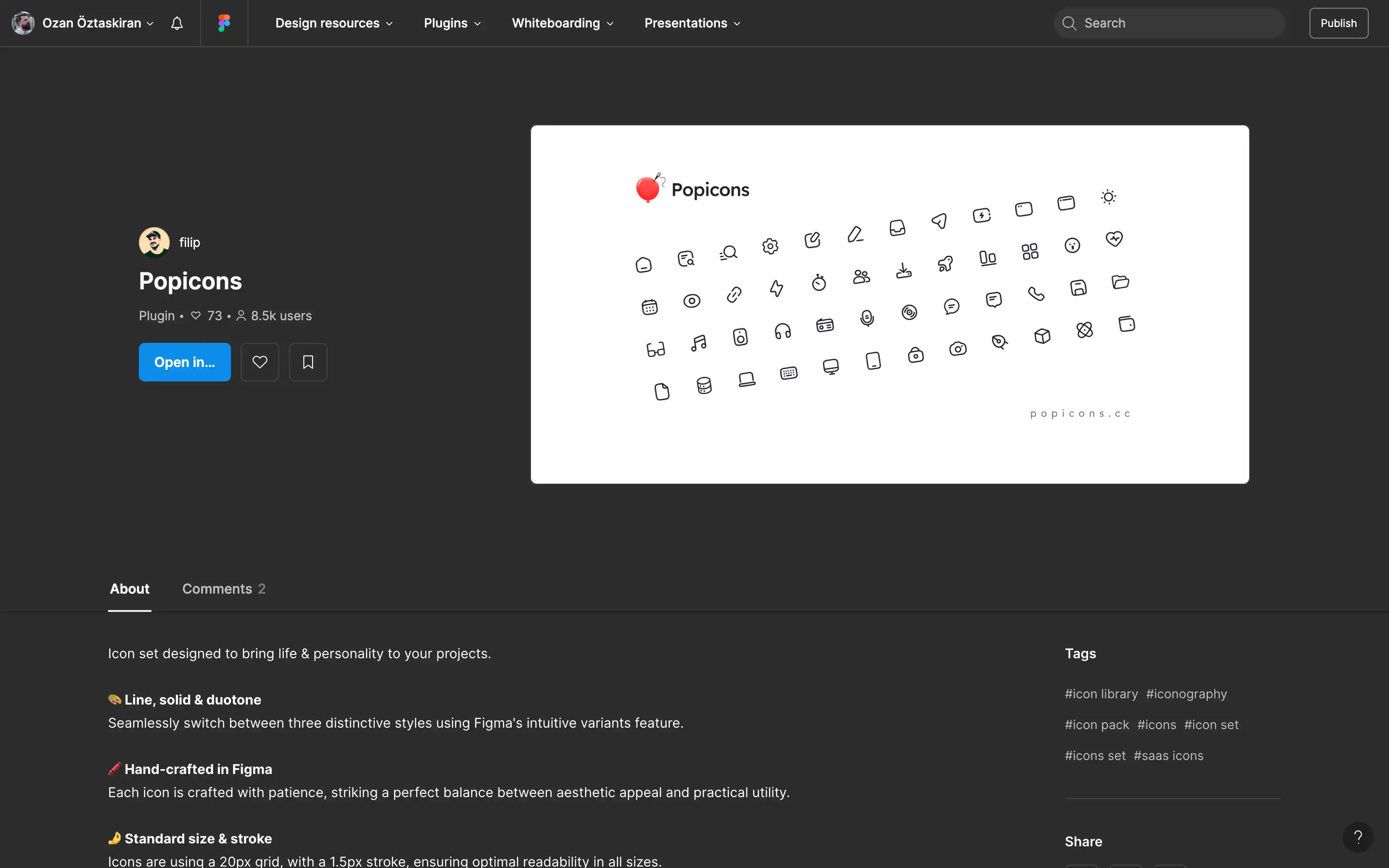Click the heart pulse icon in preview
This screenshot has height=868, width=1389.
pyautogui.click(x=1114, y=239)
